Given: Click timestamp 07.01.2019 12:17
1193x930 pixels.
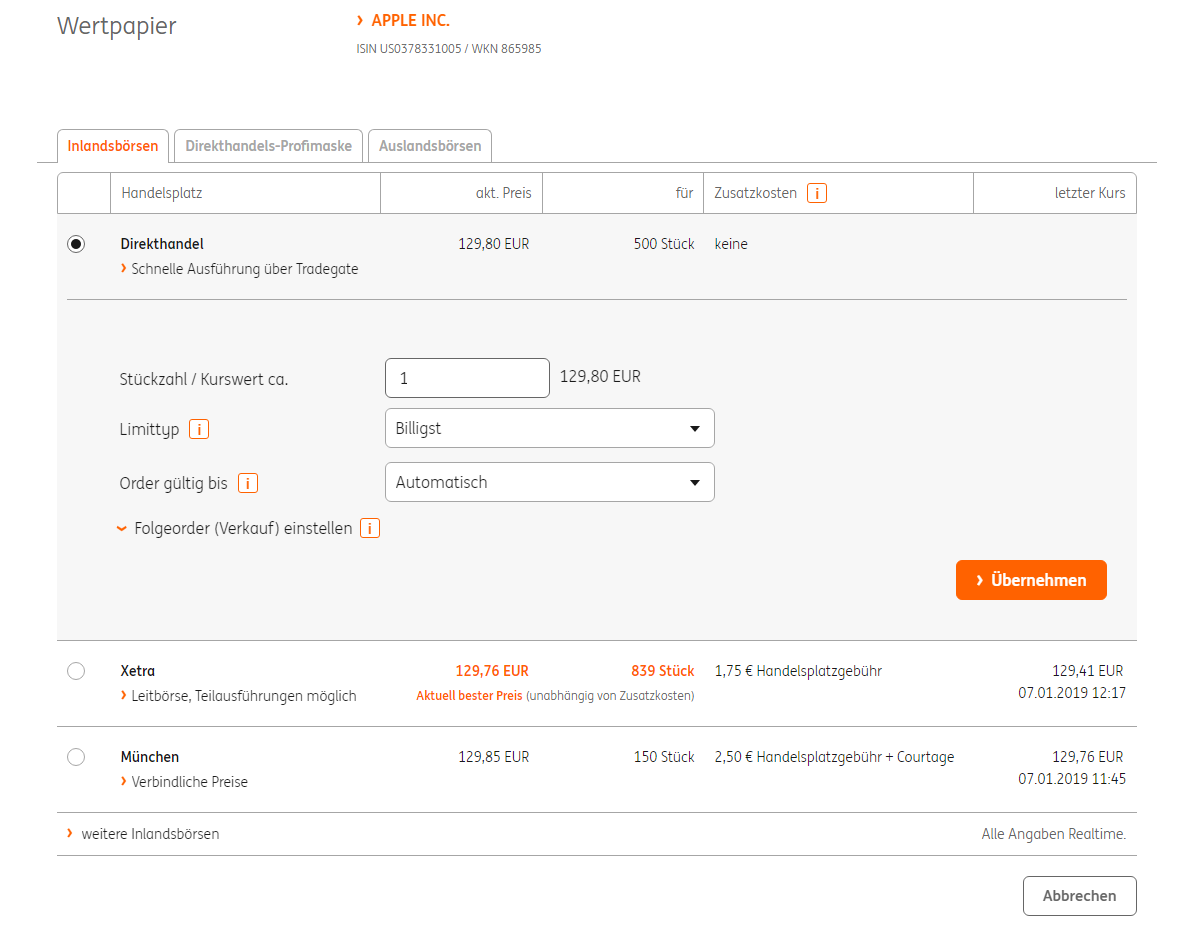Looking at the screenshot, I should [x=1072, y=693].
